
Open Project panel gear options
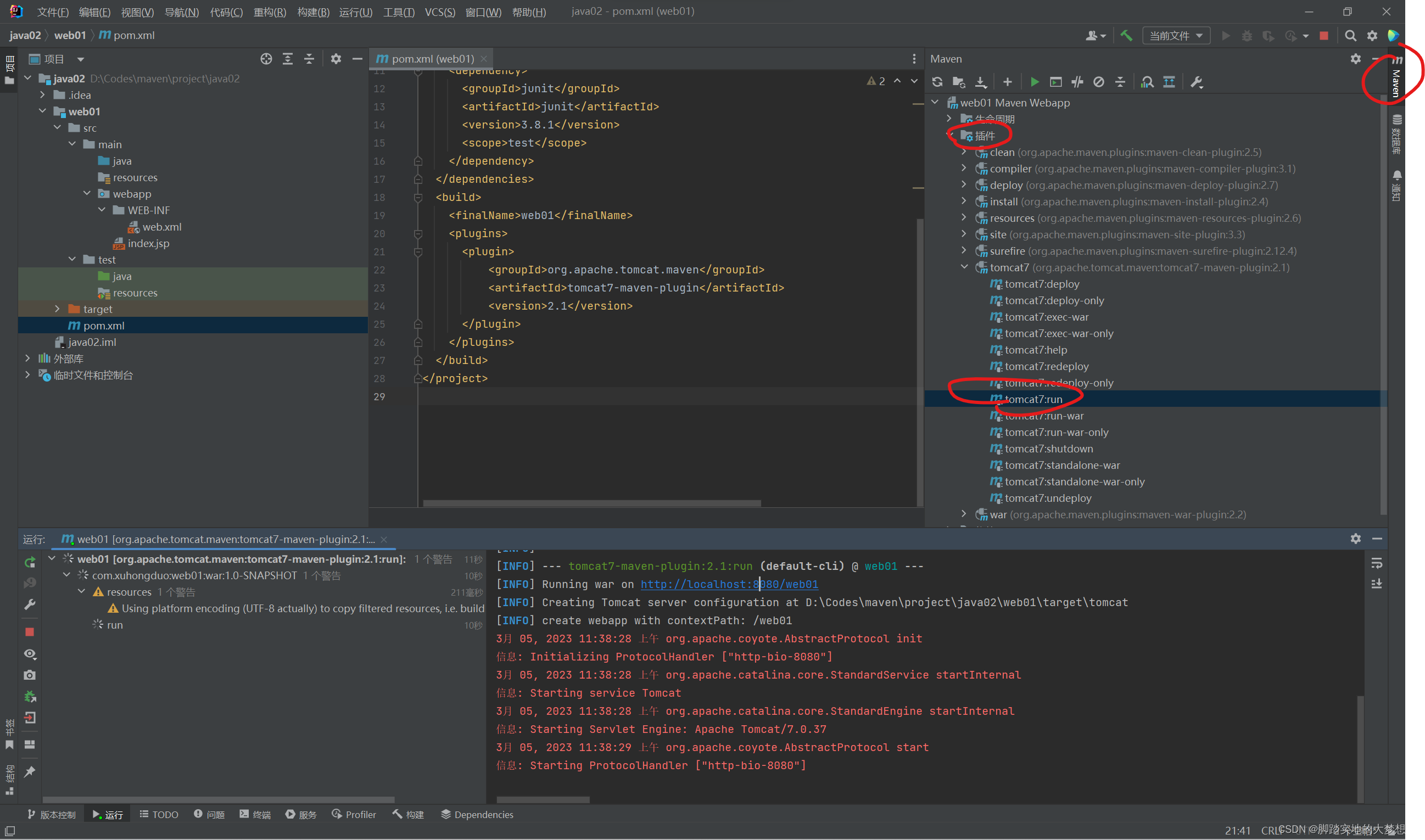point(336,59)
